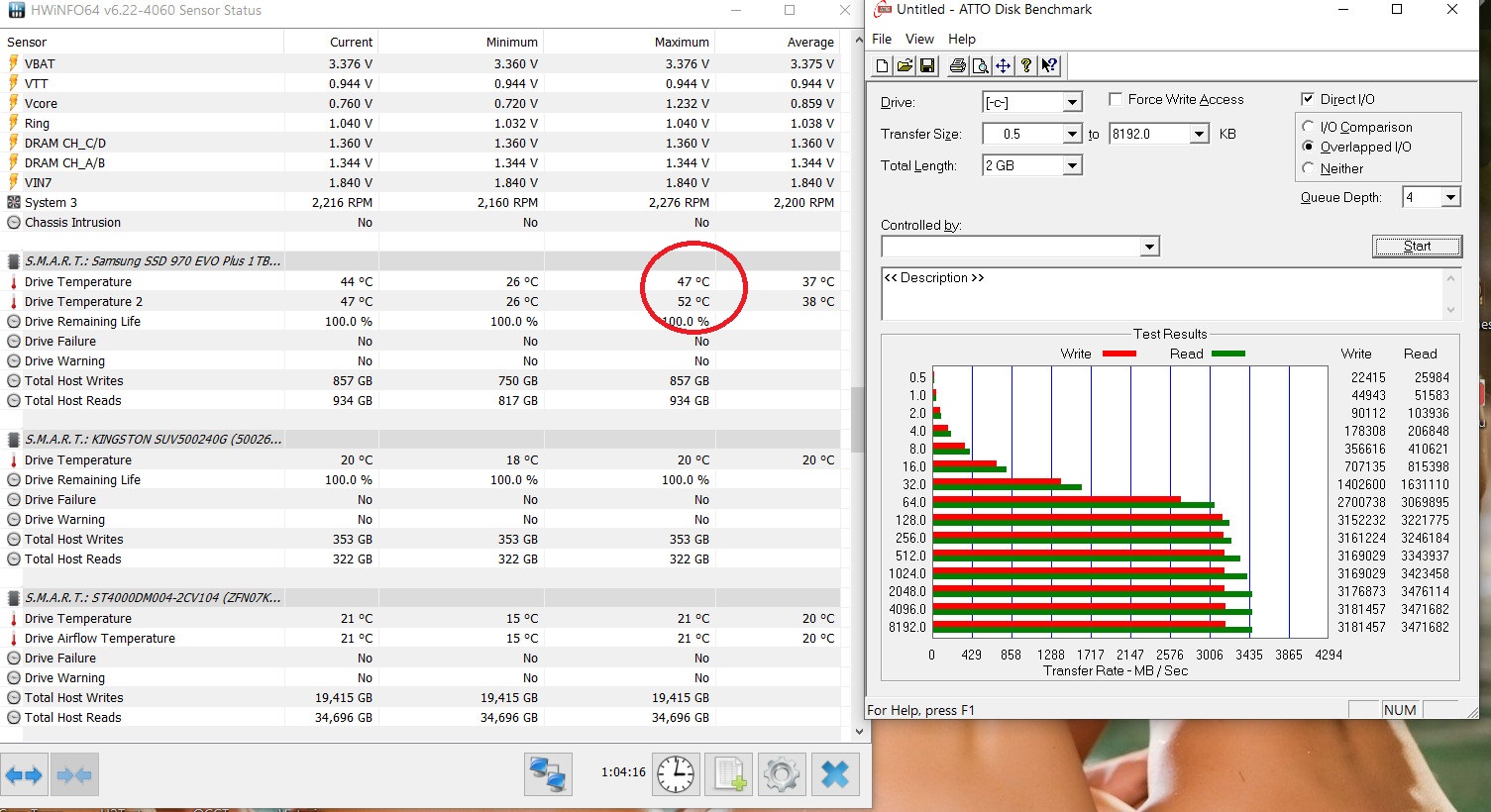
Task: Click HWiNFO expand columns arrows icon
Action: tap(24, 774)
